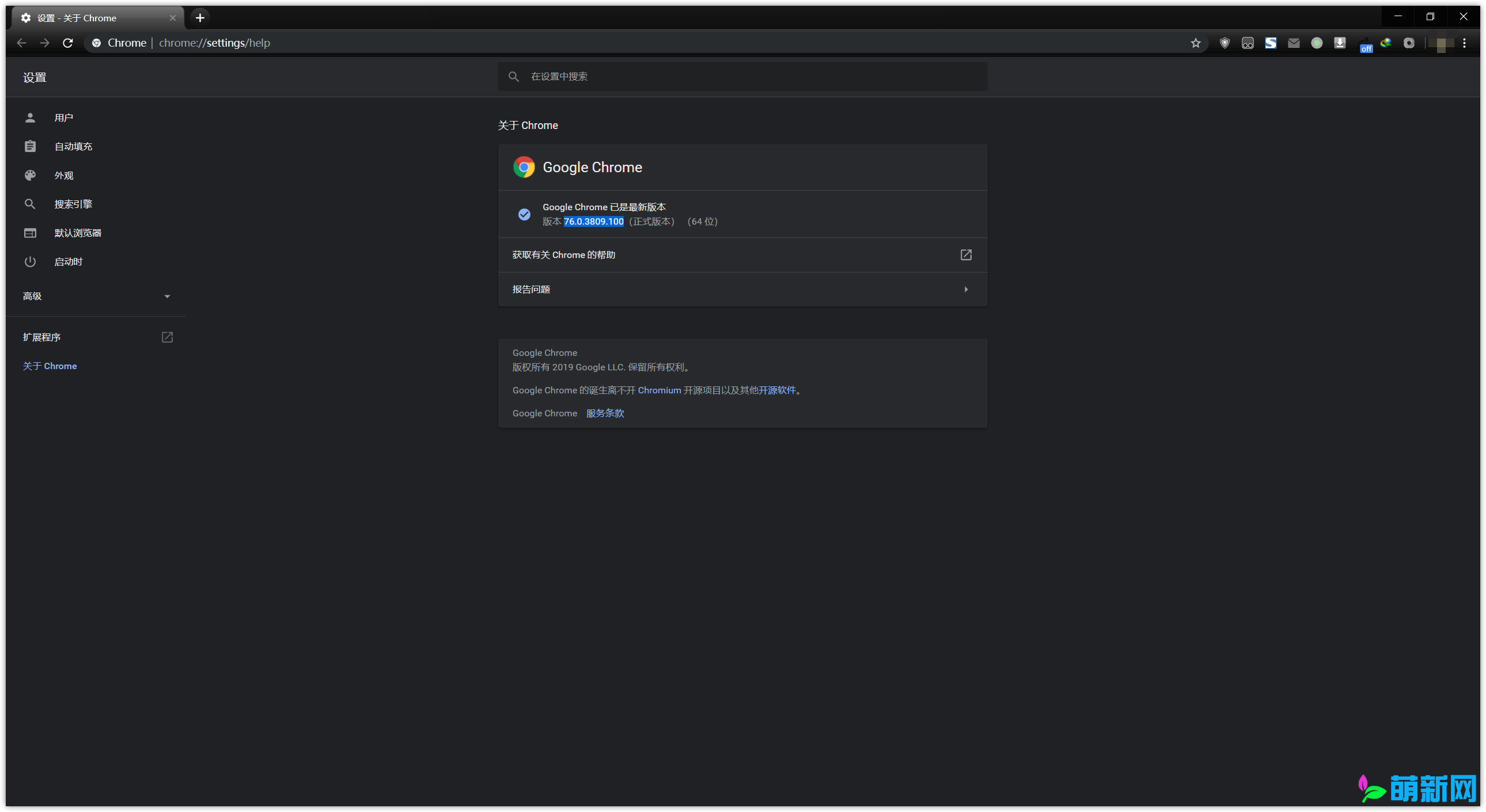Click the gray round extension icon

pos(1409,43)
